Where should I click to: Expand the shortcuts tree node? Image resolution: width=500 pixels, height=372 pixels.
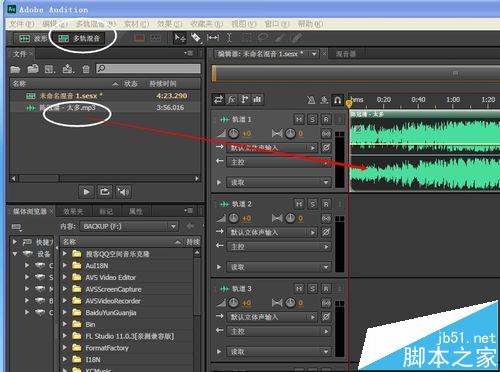[x=14, y=242]
